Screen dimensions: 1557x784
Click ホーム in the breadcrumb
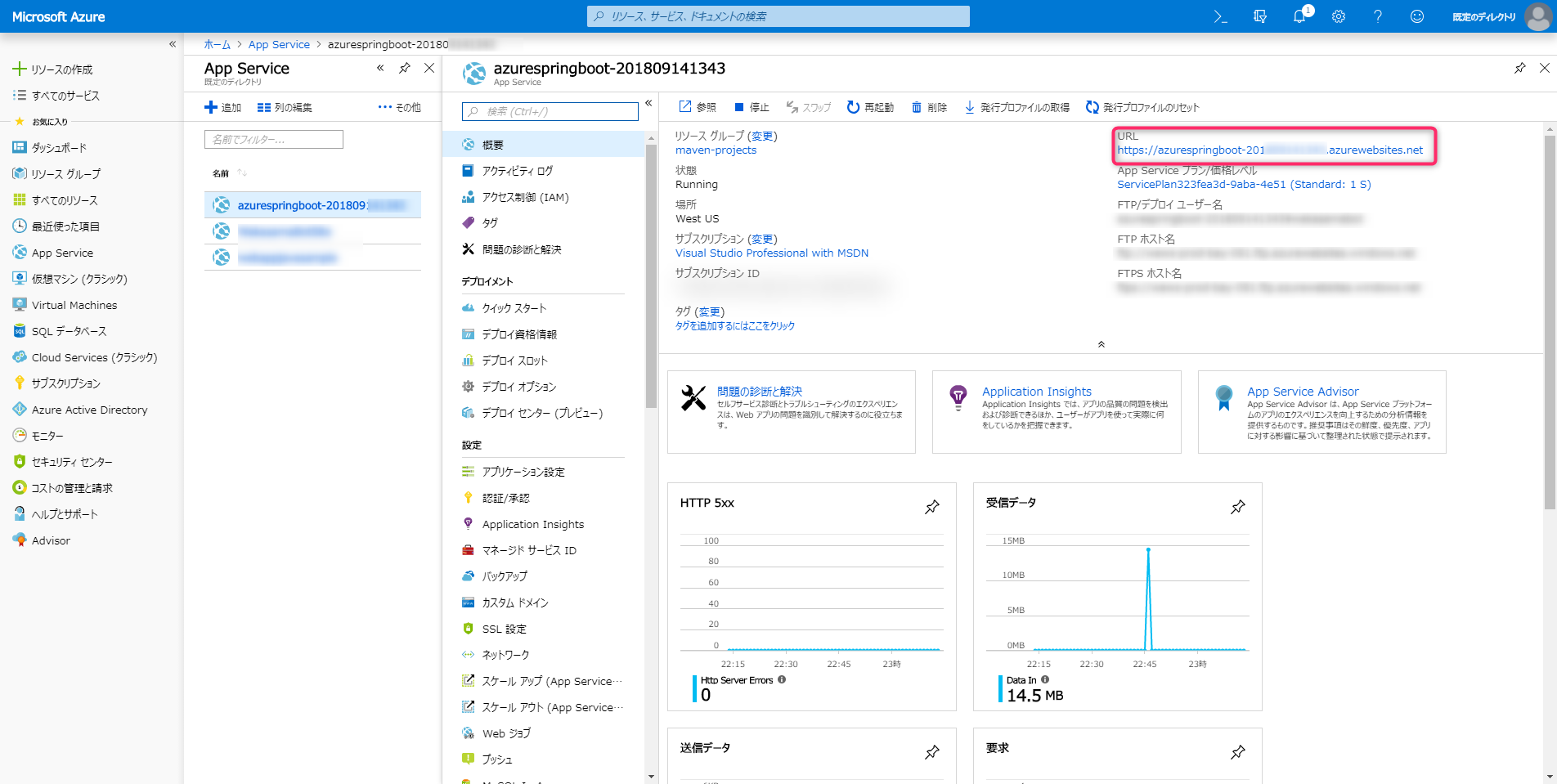(x=217, y=44)
